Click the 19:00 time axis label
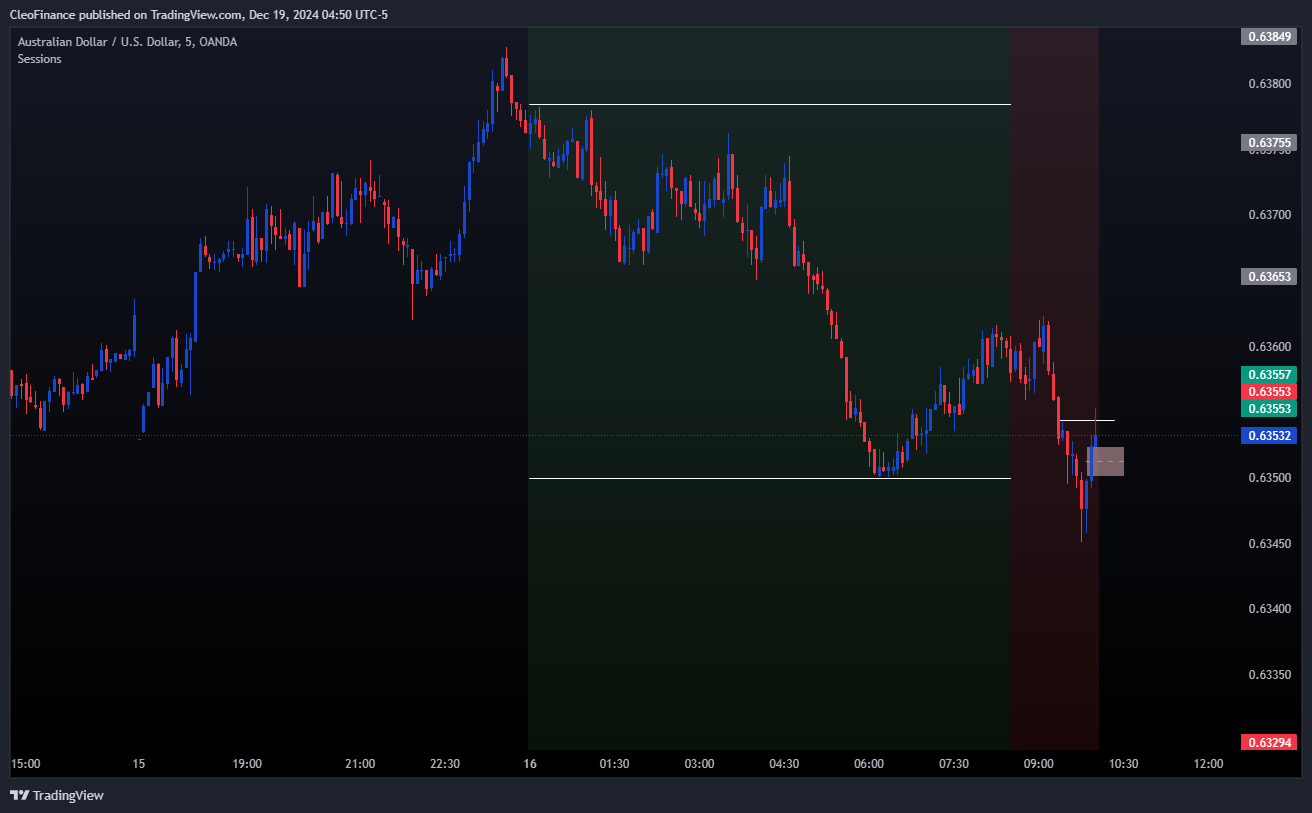This screenshot has width=1312, height=813. (246, 764)
